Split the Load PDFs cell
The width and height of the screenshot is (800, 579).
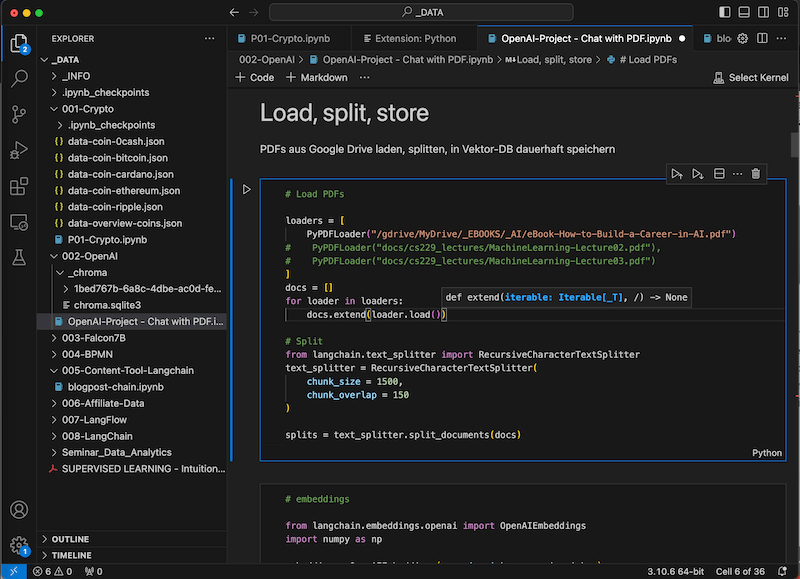click(718, 174)
